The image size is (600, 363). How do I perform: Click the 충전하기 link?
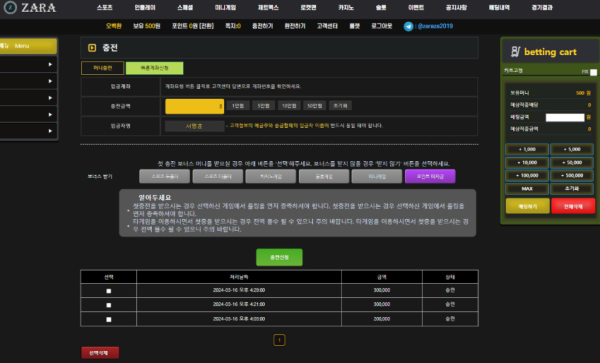(262, 26)
